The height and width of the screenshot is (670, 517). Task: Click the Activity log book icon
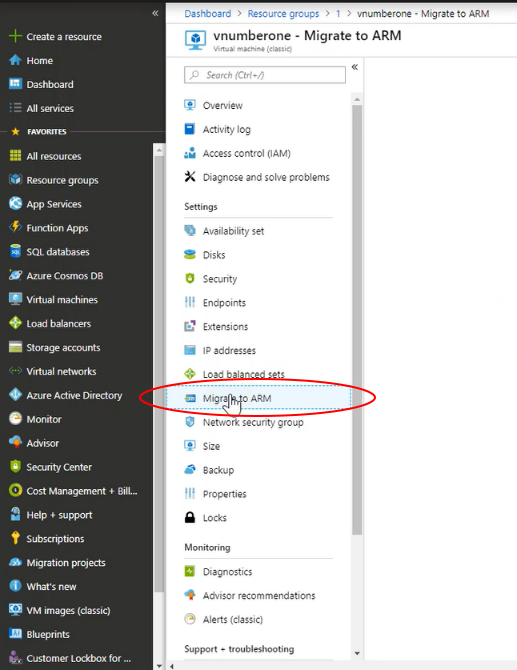coord(190,129)
